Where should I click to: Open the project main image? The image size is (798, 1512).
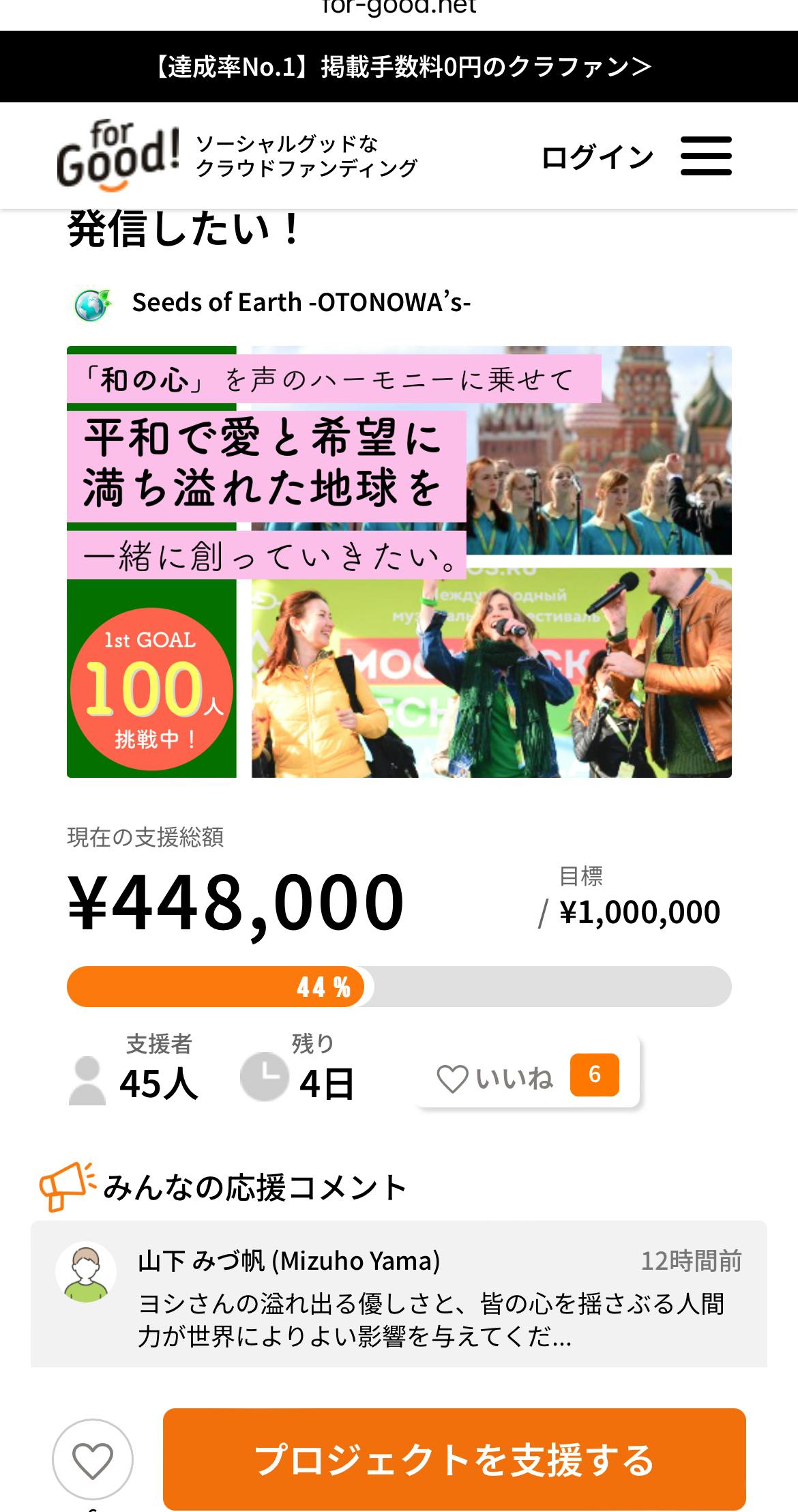[x=399, y=562]
